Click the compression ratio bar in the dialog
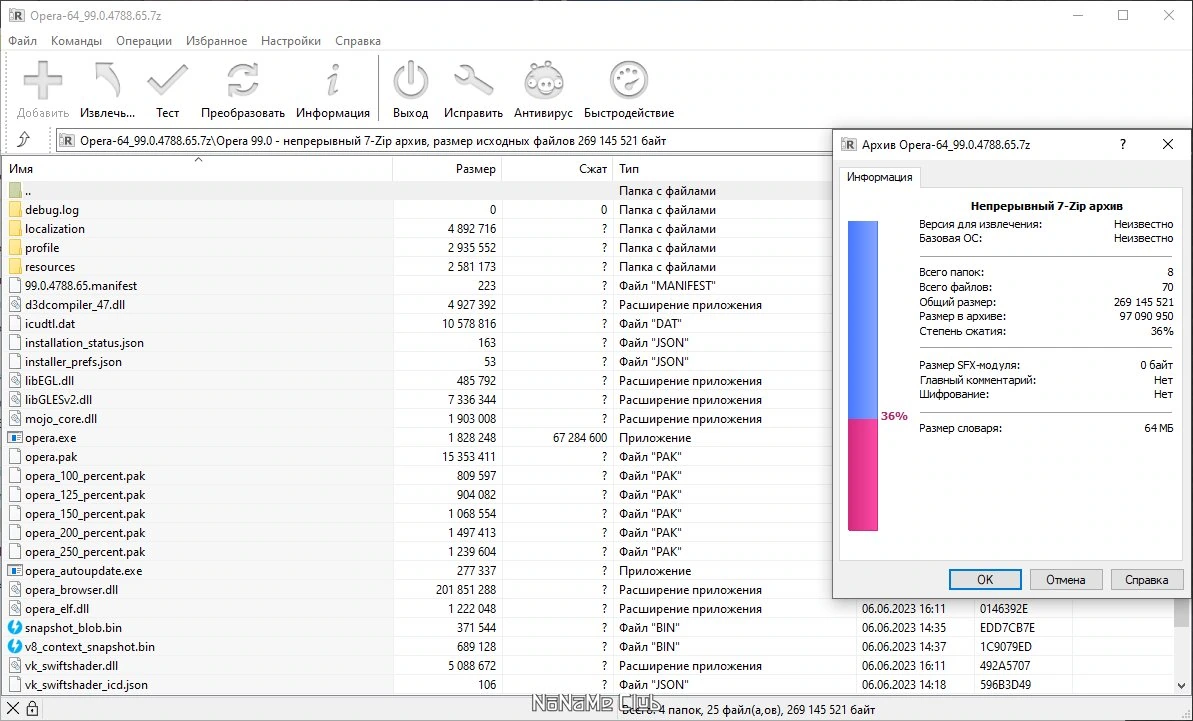1193x721 pixels. (x=863, y=376)
